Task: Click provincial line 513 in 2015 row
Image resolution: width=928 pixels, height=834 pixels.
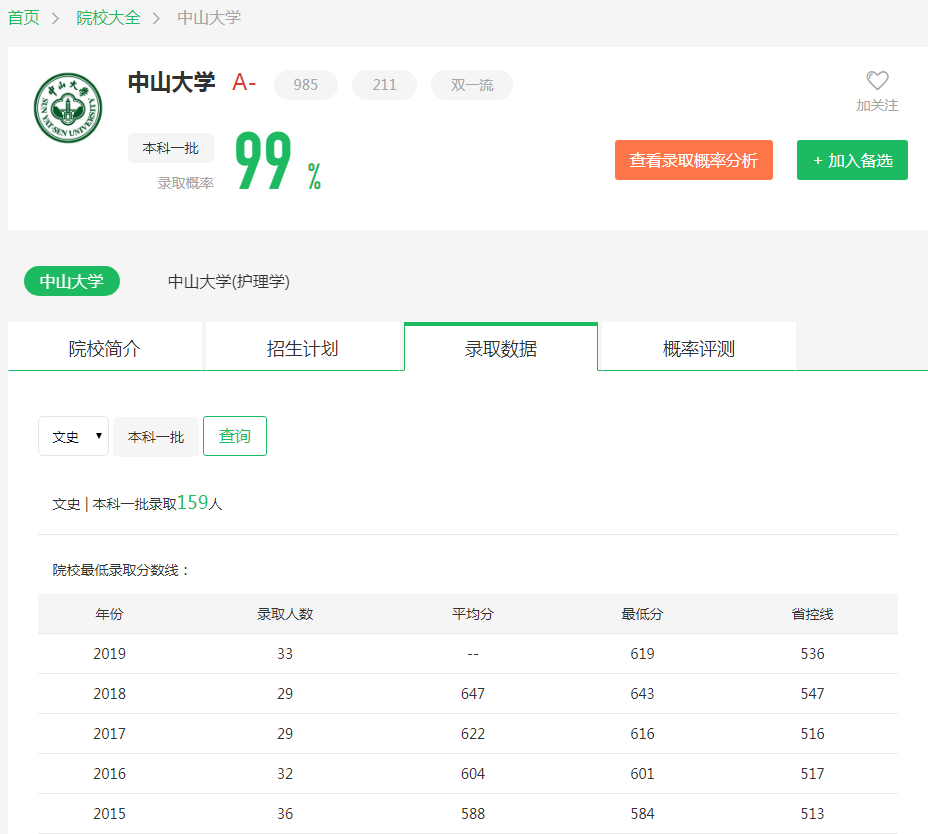Action: (x=812, y=813)
